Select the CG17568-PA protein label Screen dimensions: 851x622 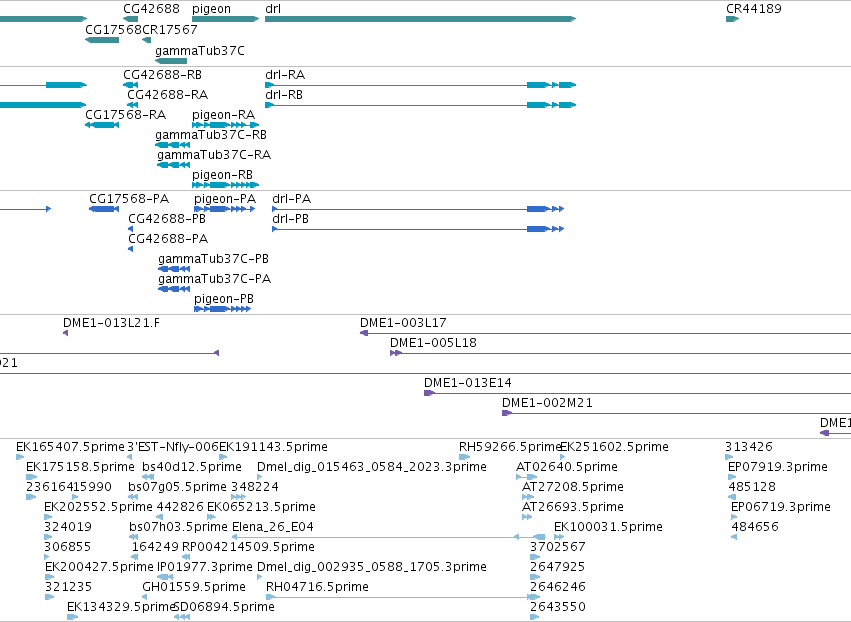[129, 199]
